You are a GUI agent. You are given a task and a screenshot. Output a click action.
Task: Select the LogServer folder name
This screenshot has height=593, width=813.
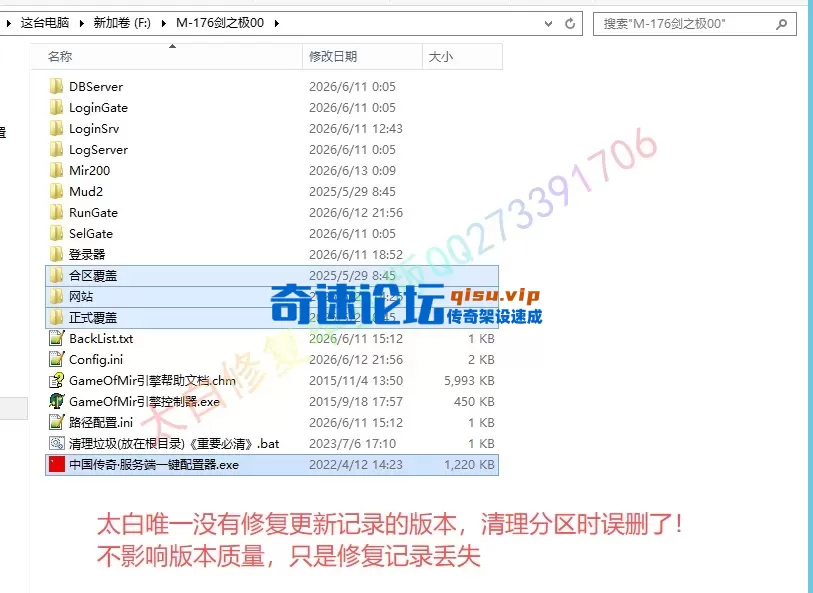click(x=99, y=150)
